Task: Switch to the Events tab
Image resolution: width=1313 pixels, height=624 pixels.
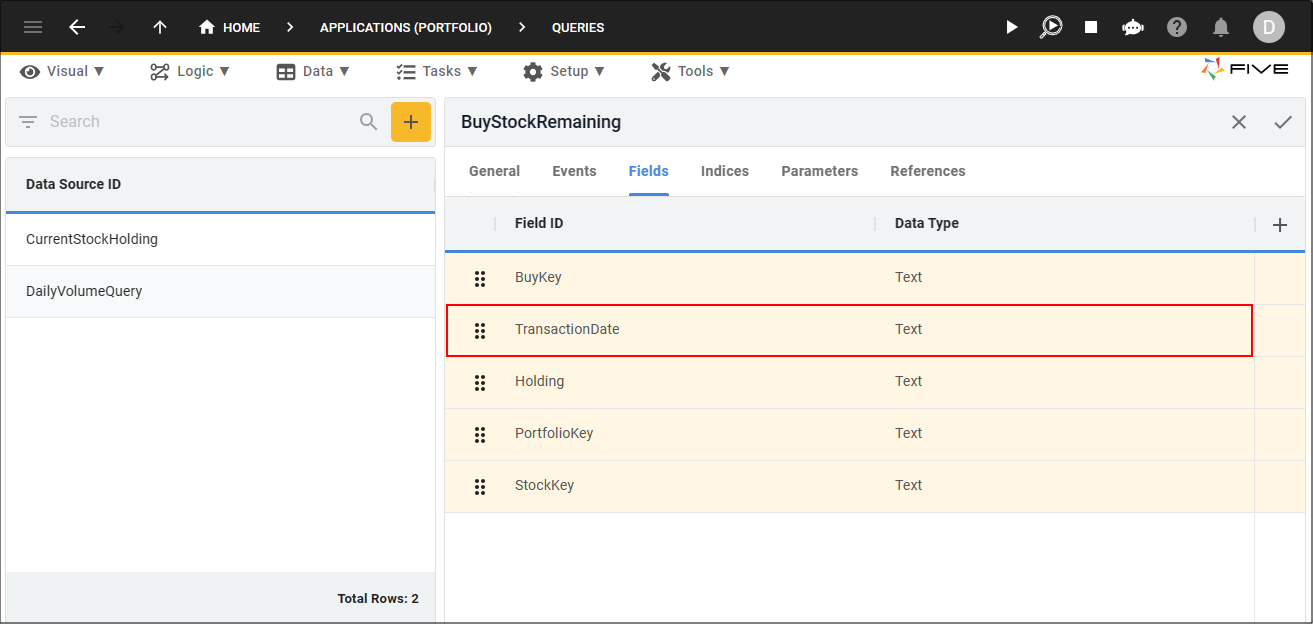Action: point(574,171)
